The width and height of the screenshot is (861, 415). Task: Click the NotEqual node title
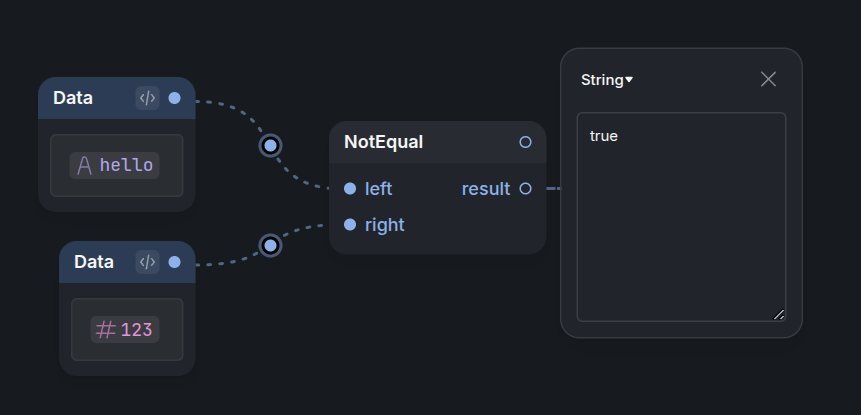point(383,142)
